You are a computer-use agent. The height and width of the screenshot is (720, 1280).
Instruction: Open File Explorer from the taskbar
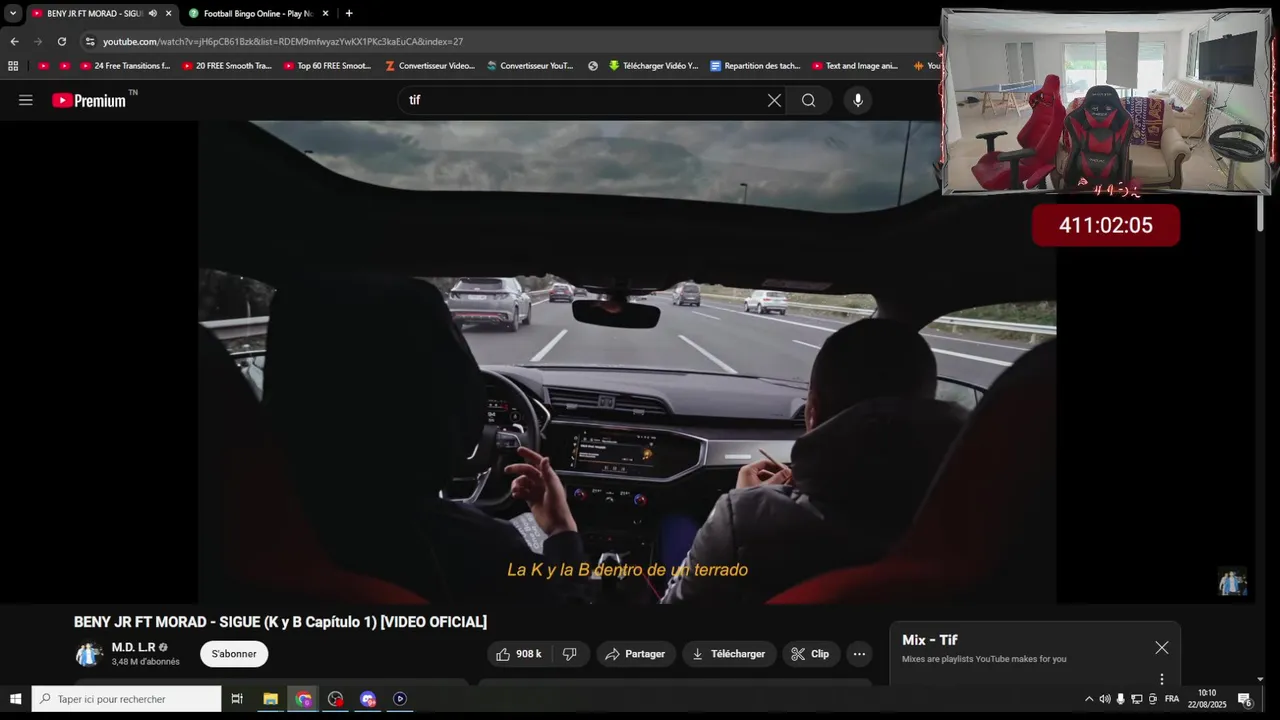270,699
